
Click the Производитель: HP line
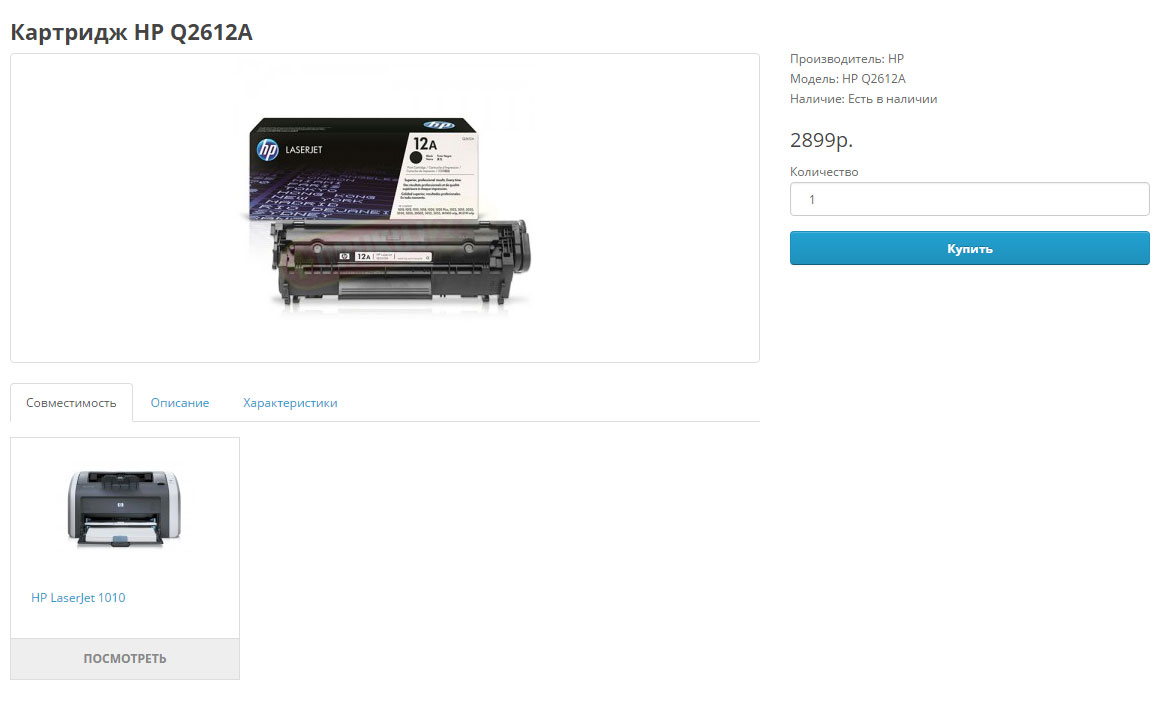tap(847, 59)
